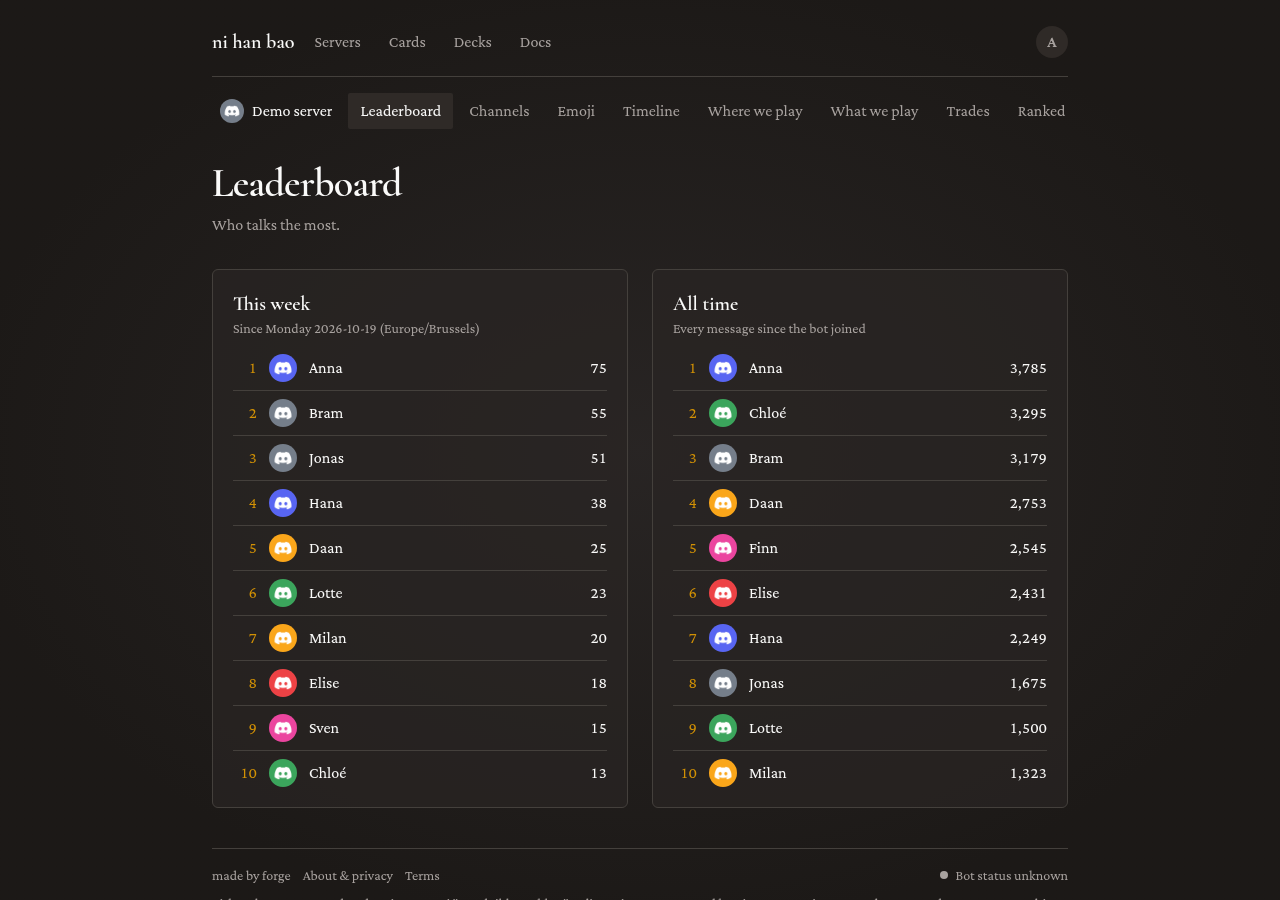Click Hana's avatar in This week list

coord(283,503)
